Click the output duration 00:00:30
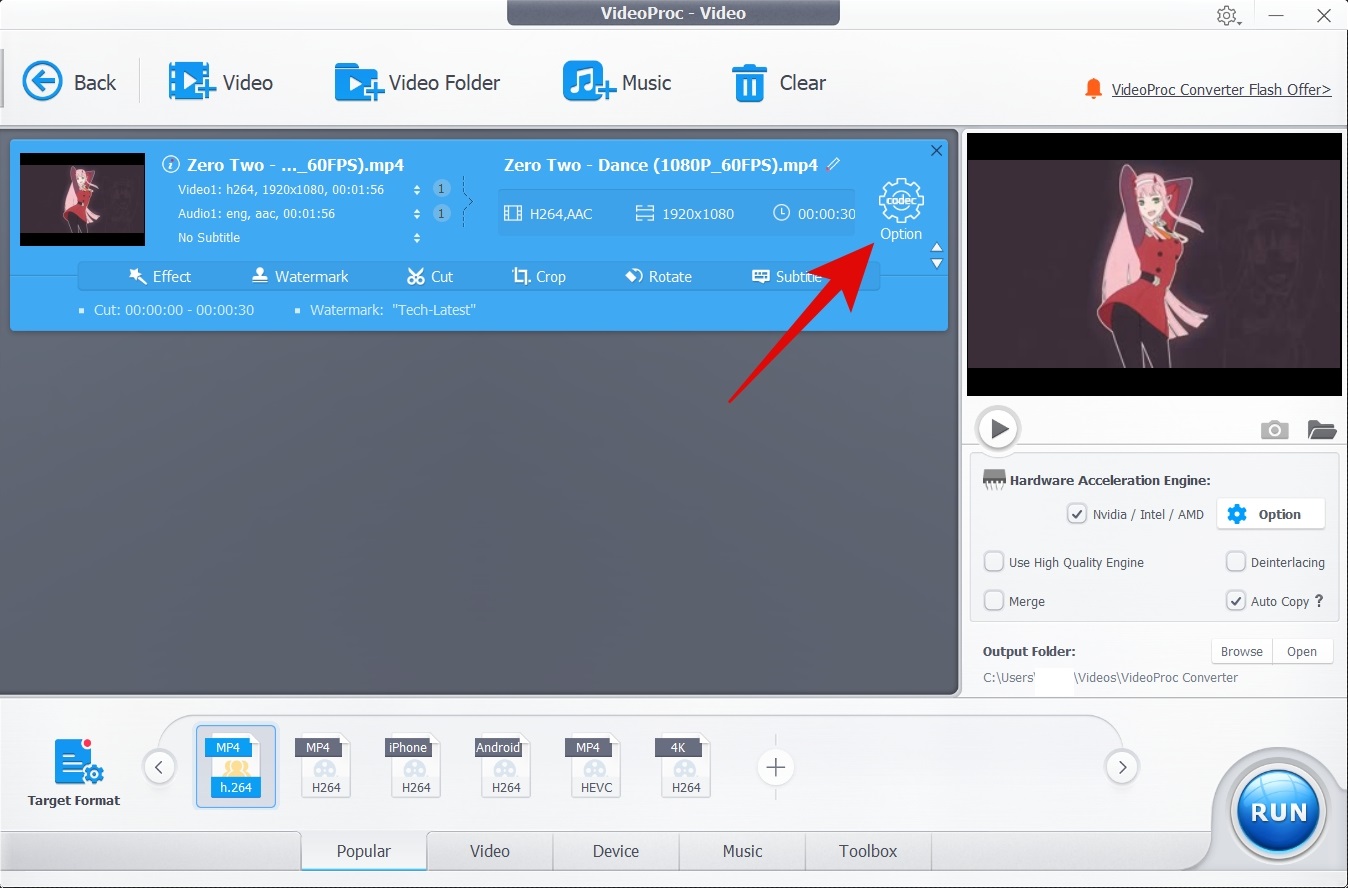The width and height of the screenshot is (1348, 888). (x=826, y=213)
